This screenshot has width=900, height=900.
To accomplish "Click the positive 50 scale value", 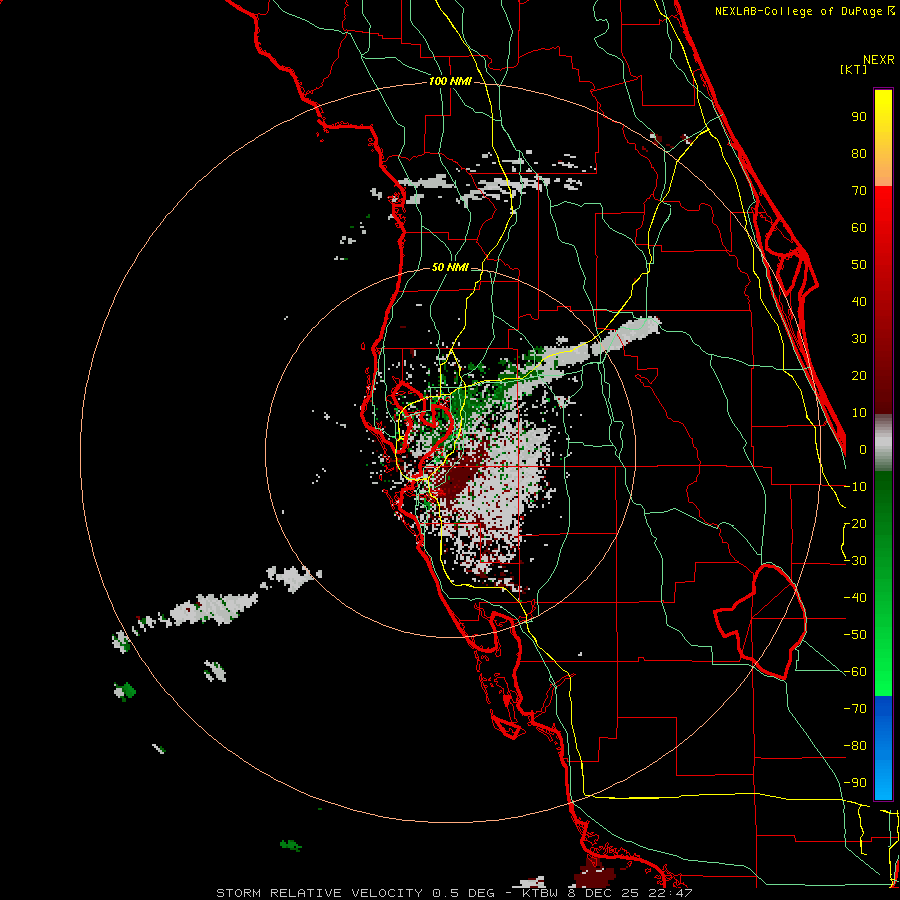I will pos(859,265).
